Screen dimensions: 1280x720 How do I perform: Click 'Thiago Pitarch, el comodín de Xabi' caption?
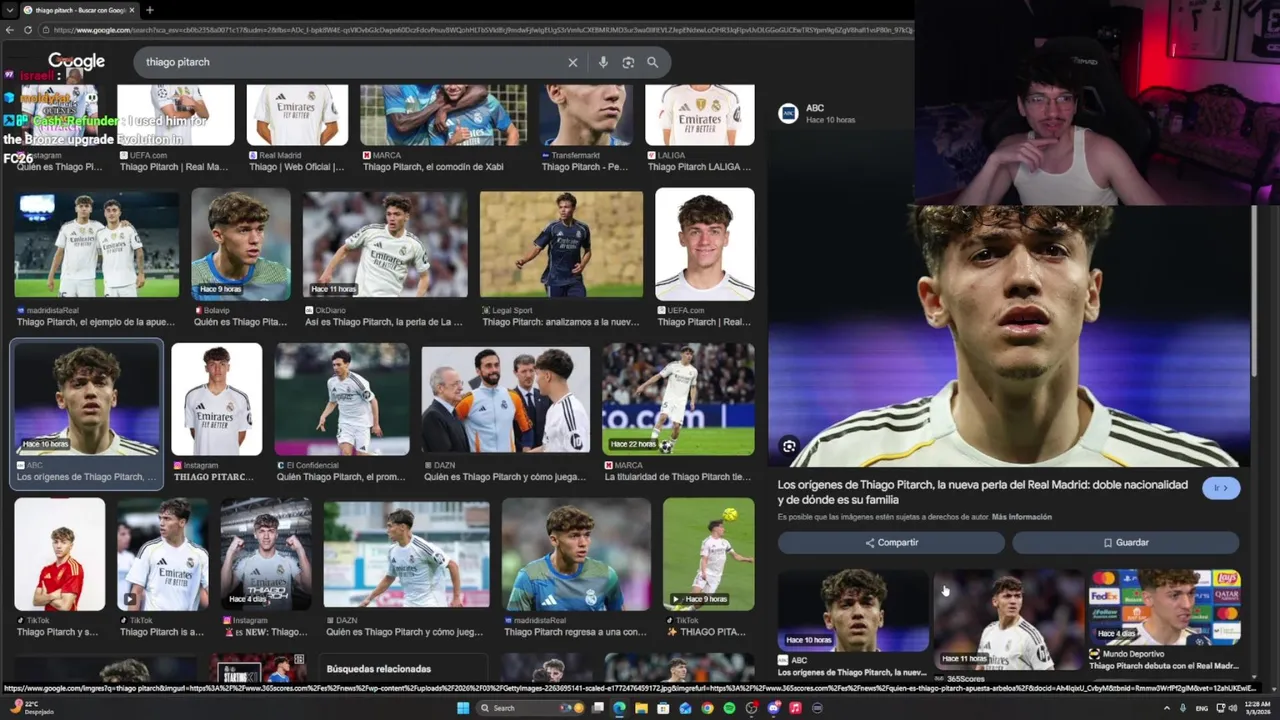pyautogui.click(x=432, y=167)
